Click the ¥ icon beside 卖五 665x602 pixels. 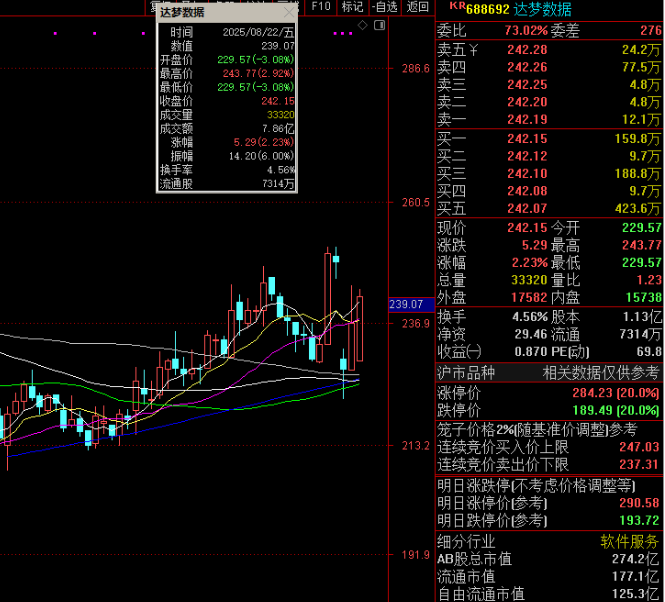point(473,50)
